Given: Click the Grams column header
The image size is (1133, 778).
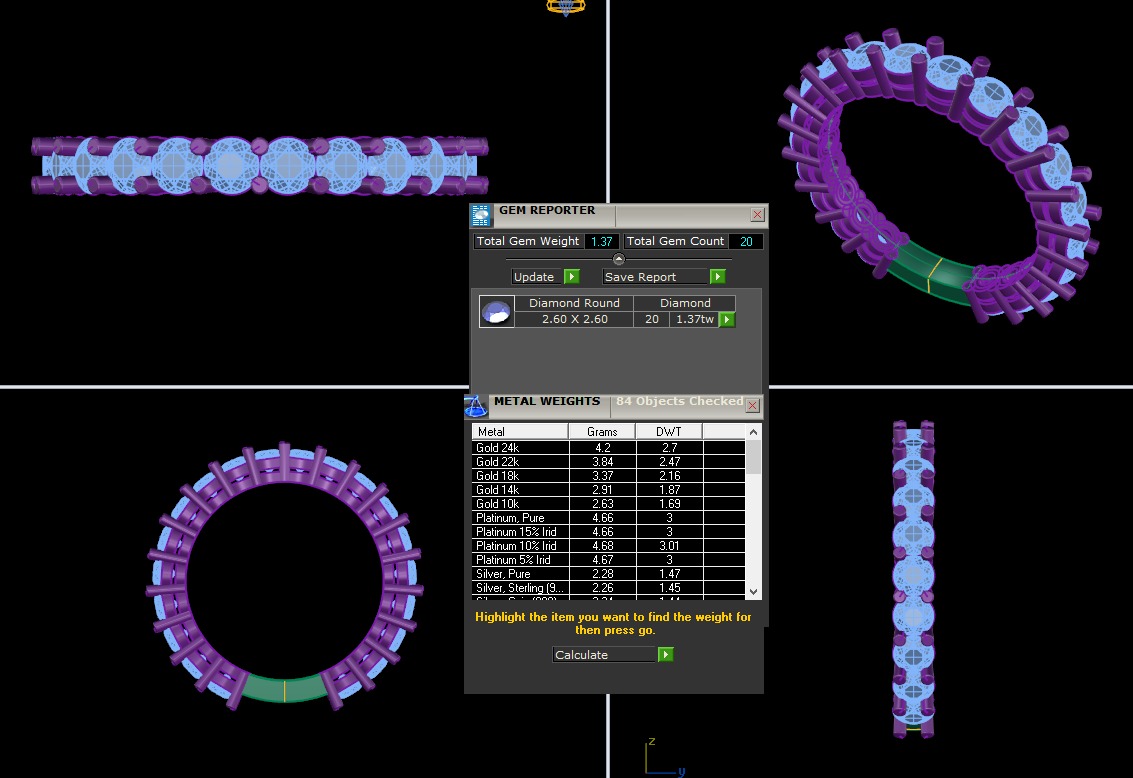Looking at the screenshot, I should point(602,431).
